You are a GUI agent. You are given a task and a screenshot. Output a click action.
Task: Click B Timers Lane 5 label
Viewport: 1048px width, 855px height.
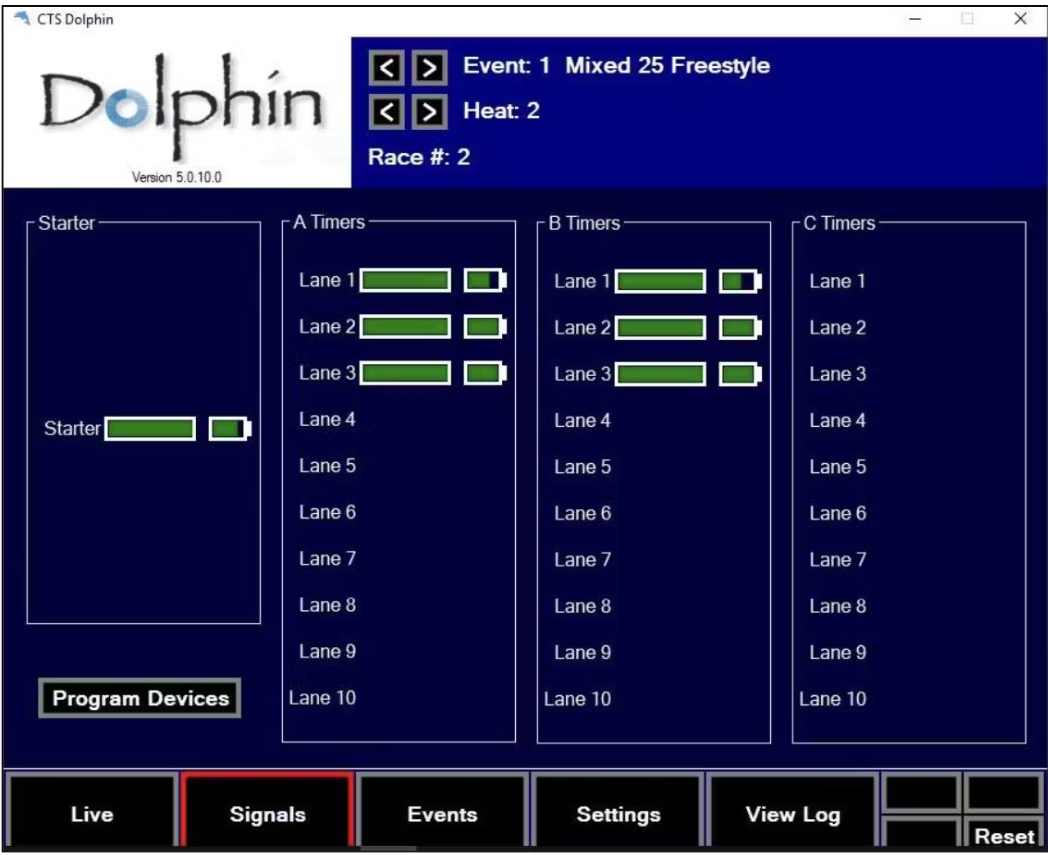point(582,467)
